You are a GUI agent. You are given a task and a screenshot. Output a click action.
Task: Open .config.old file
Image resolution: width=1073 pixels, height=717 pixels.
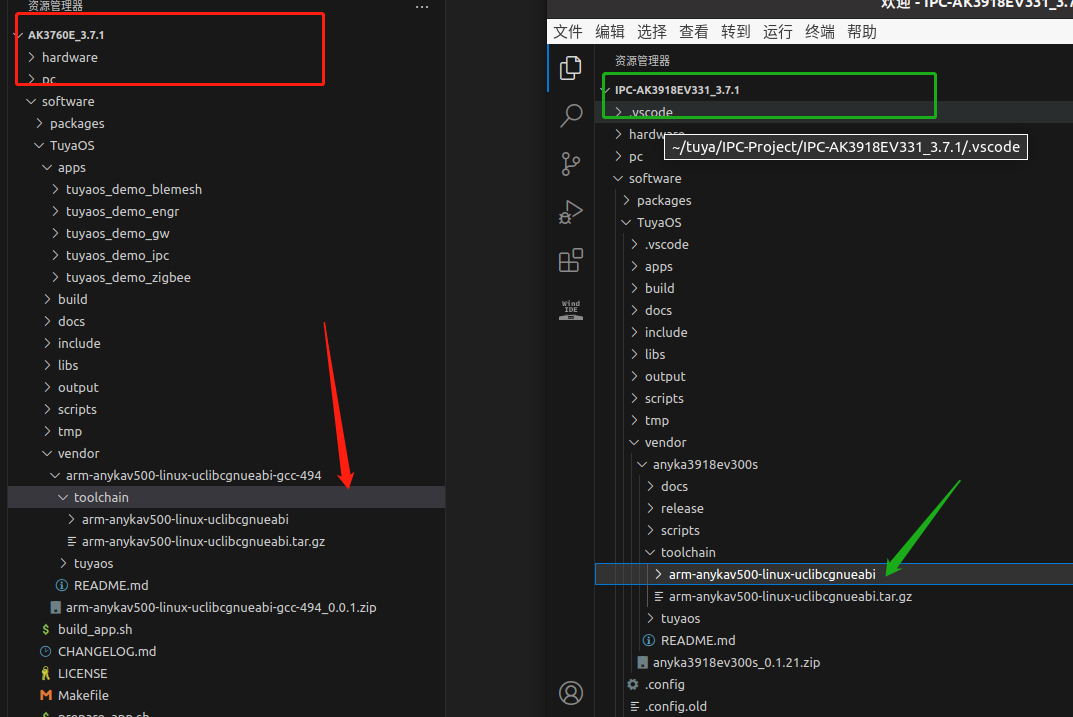click(676, 707)
